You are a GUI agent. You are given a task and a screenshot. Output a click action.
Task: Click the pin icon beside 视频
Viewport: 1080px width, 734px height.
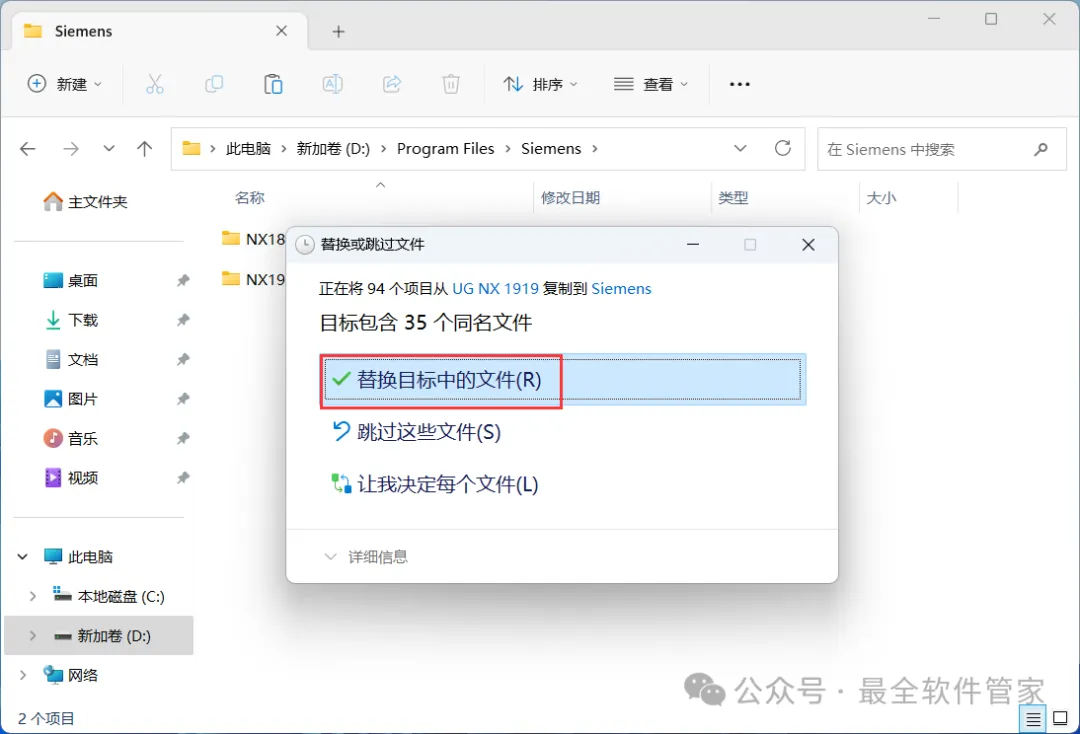point(183,478)
